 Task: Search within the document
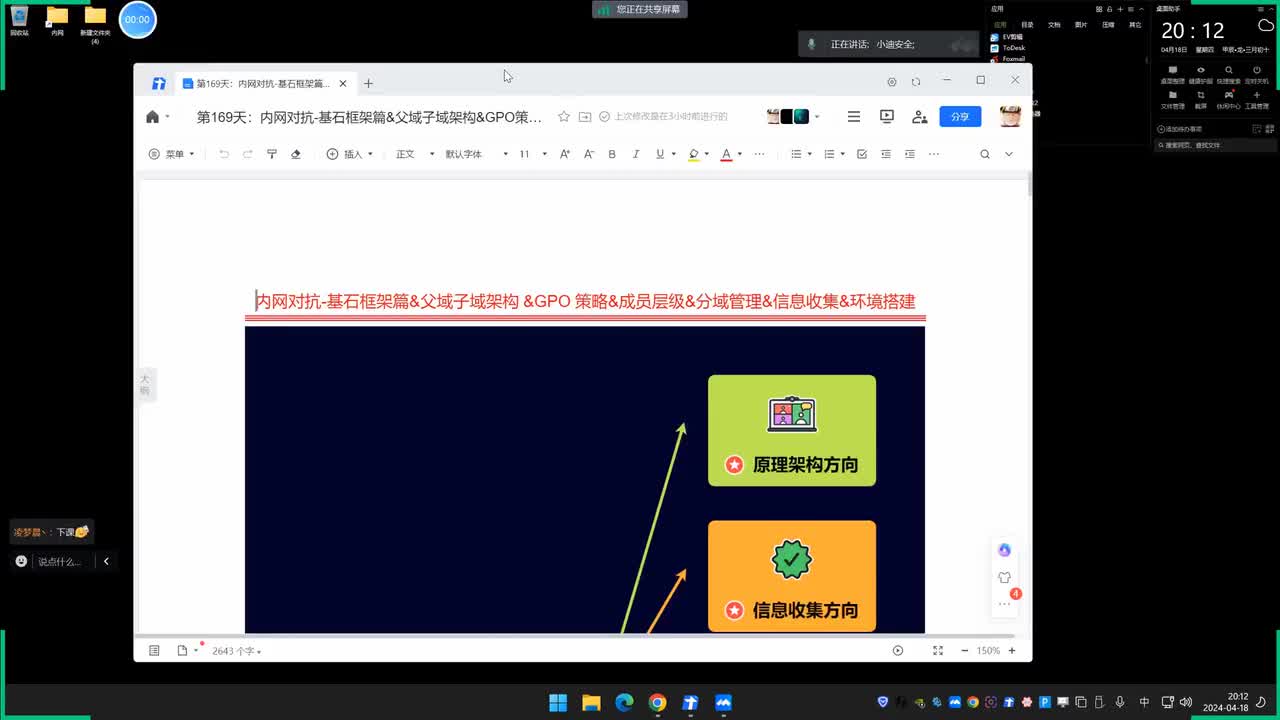pyautogui.click(x=985, y=154)
